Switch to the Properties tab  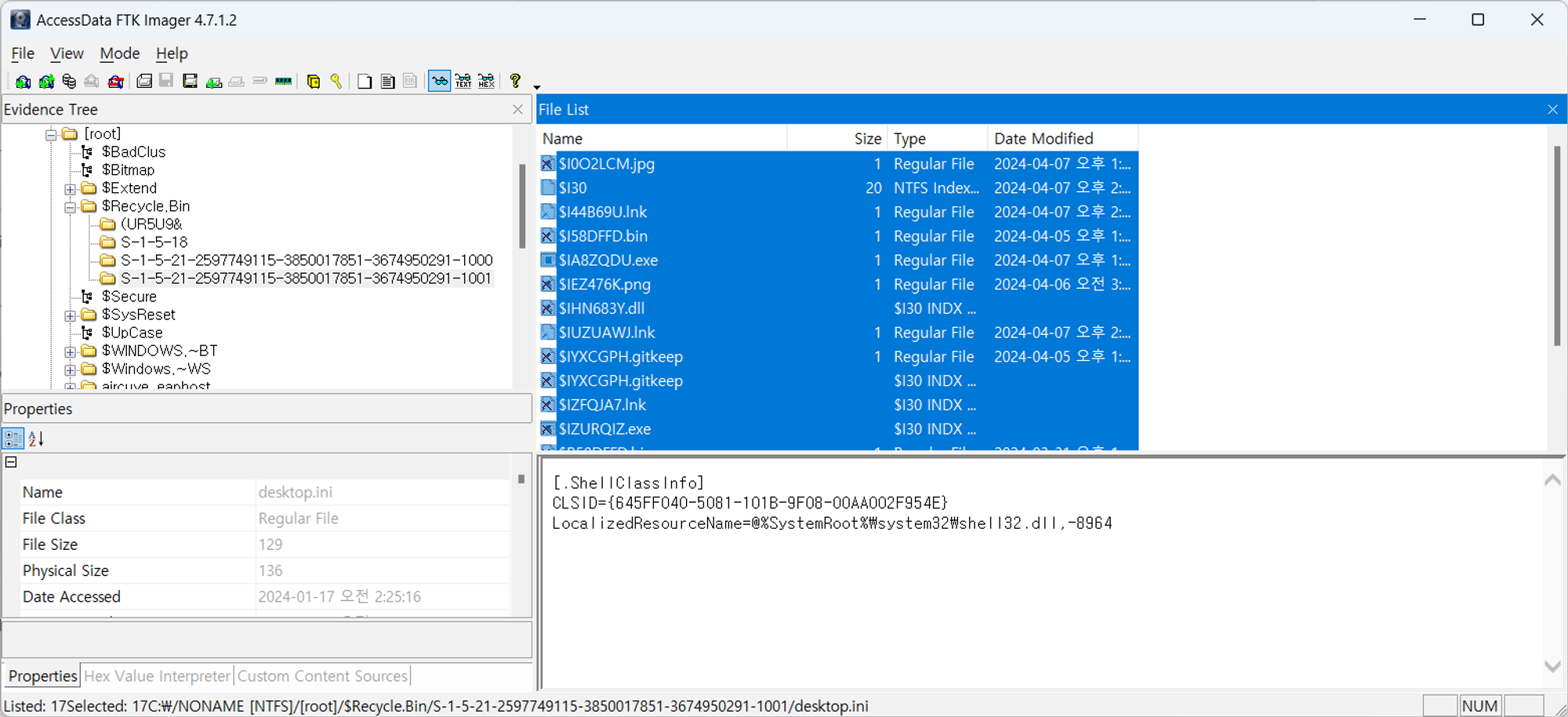42,675
